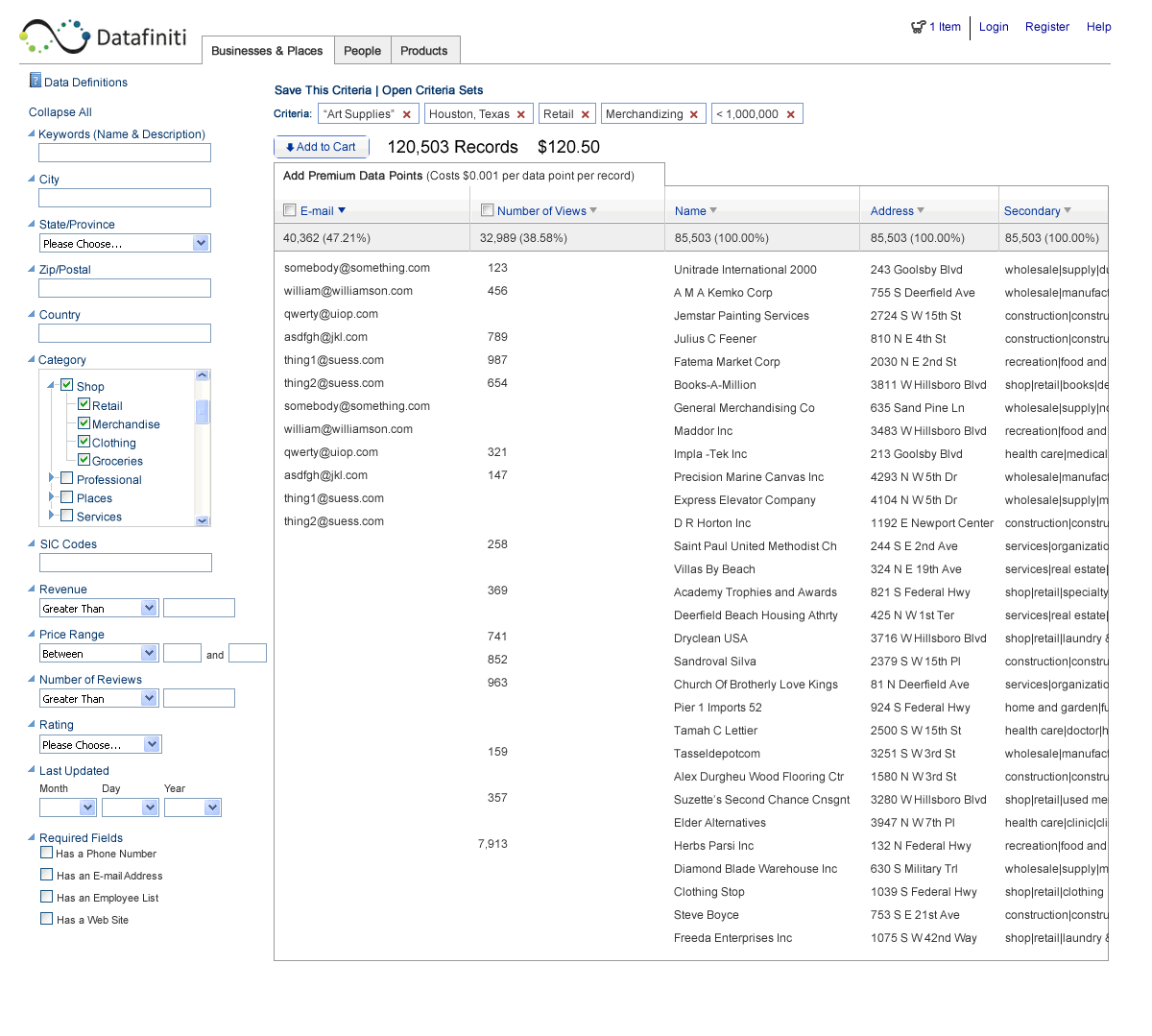Click the Category list scroll-up arrow
Screen dimensions: 1152x1036
click(x=202, y=375)
